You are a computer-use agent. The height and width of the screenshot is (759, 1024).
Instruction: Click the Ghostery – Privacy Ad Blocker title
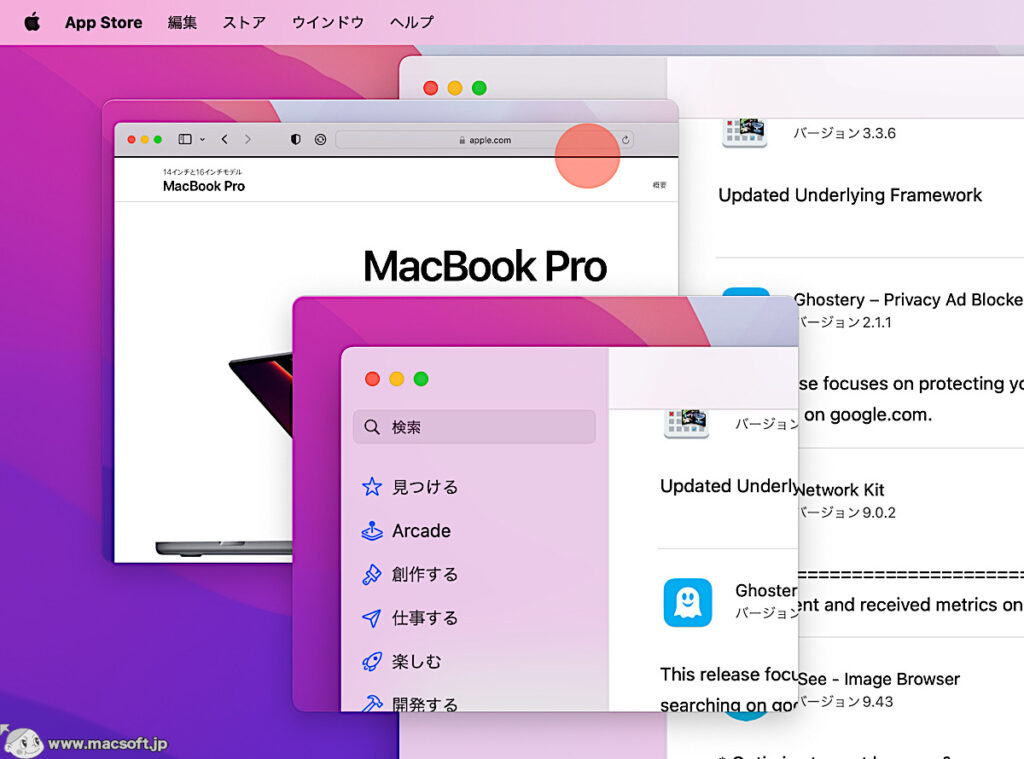[908, 300]
